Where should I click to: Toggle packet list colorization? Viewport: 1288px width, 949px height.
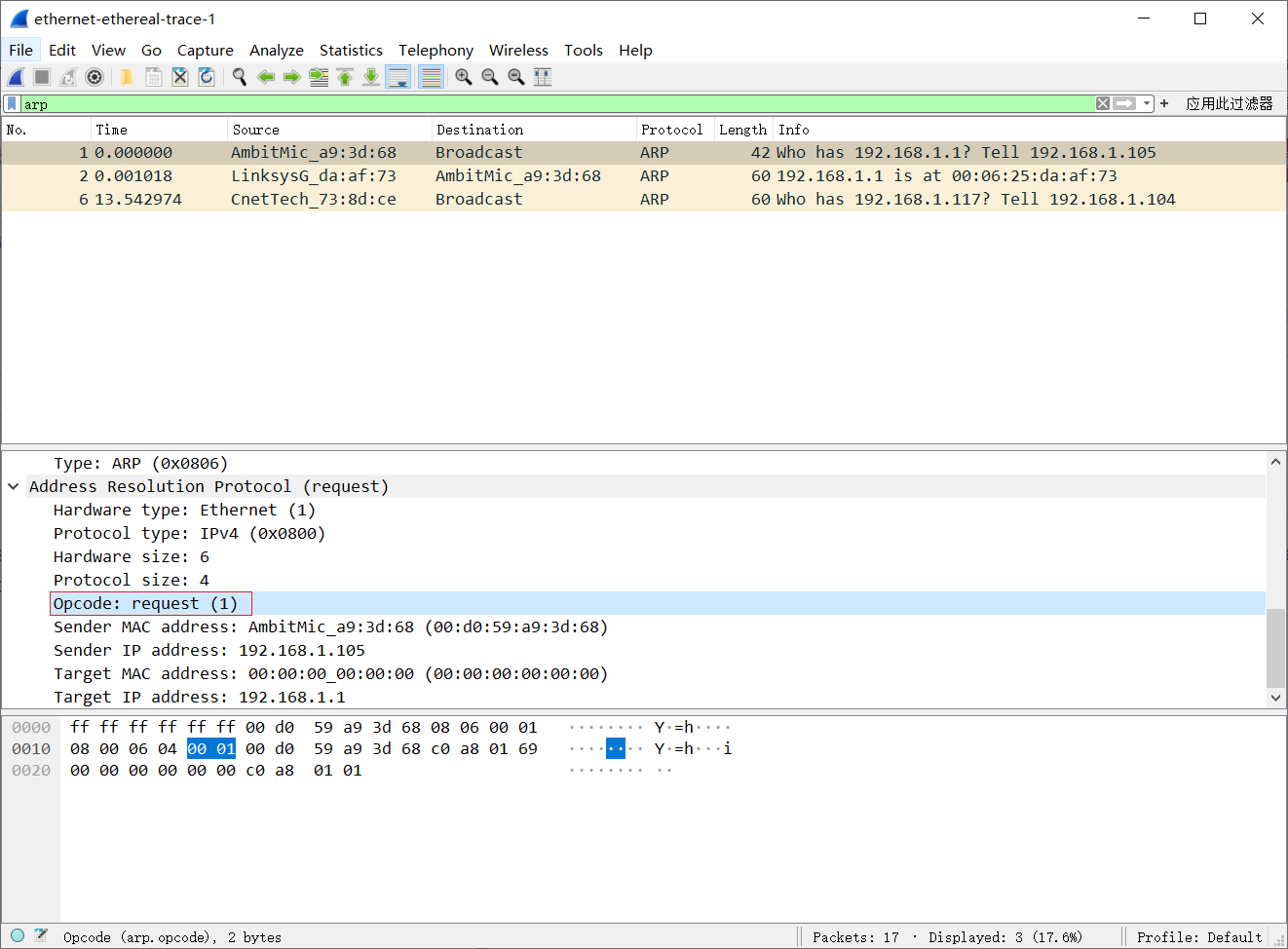[x=431, y=77]
